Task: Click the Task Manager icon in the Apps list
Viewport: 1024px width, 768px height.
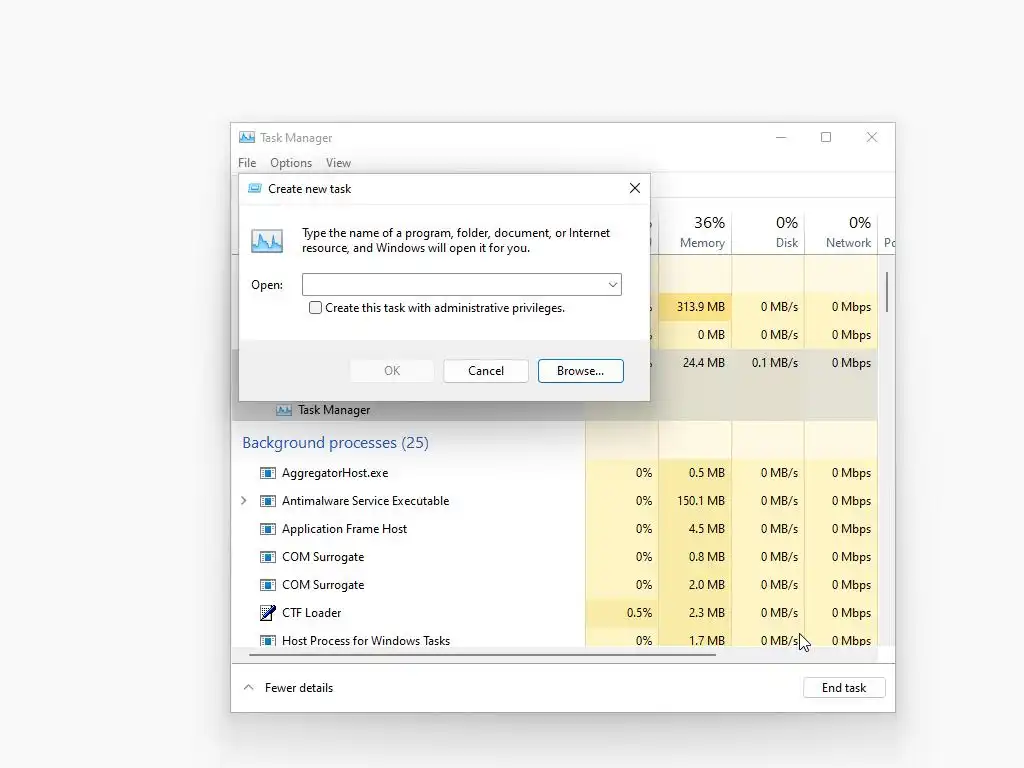Action: pos(283,410)
